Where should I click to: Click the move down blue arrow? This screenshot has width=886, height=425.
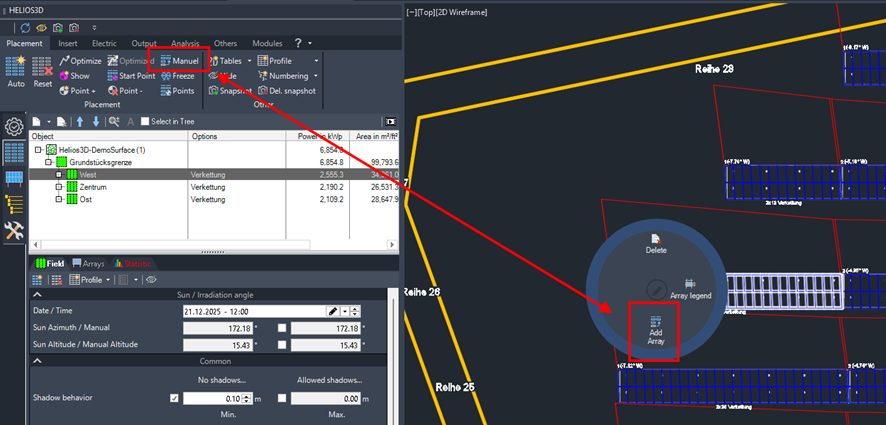[x=96, y=121]
